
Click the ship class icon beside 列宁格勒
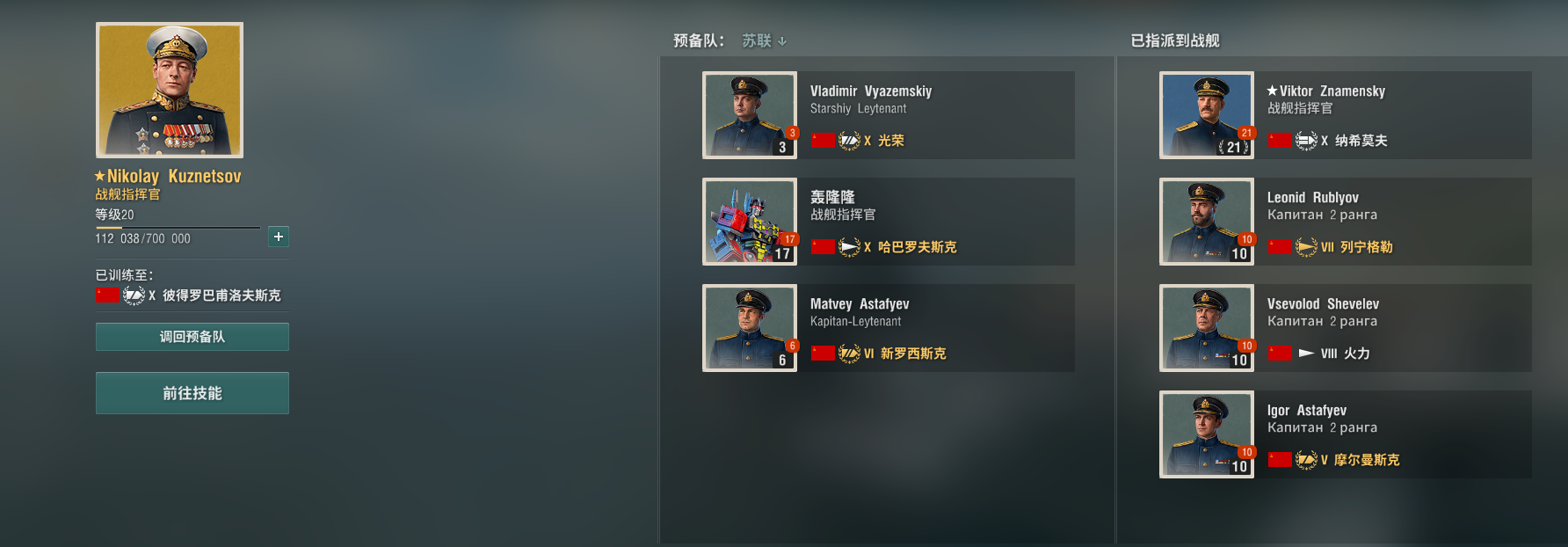pyautogui.click(x=1306, y=247)
